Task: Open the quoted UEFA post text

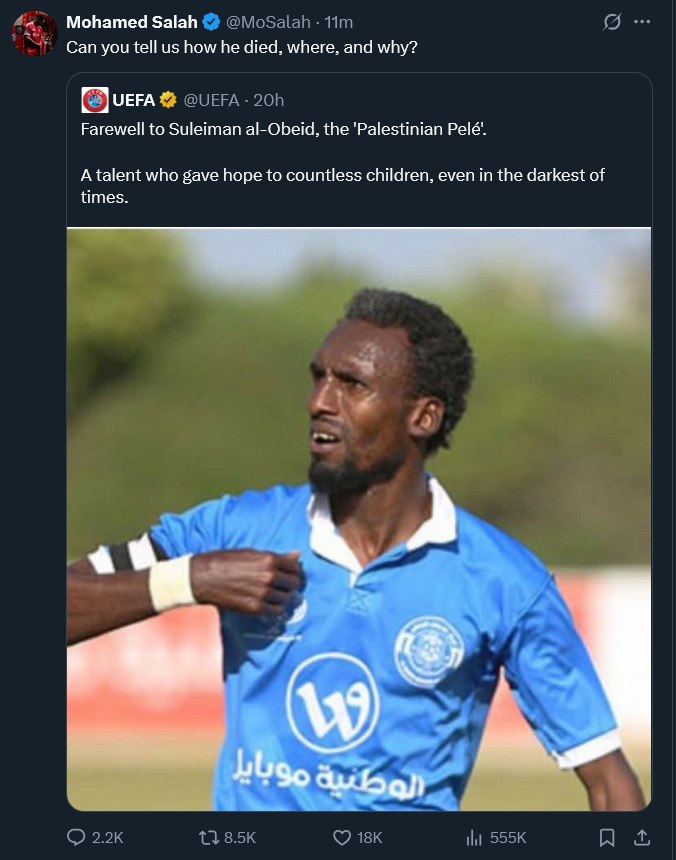Action: coord(343,163)
